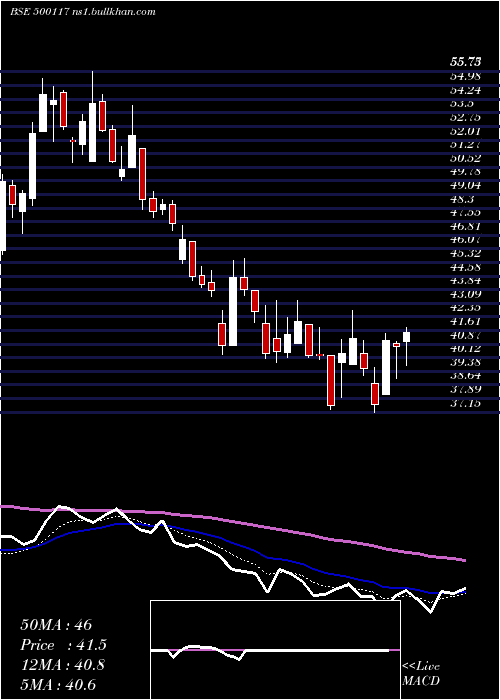Click the 37.89 price axis label
This screenshot has height=700, width=500.
(465, 389)
